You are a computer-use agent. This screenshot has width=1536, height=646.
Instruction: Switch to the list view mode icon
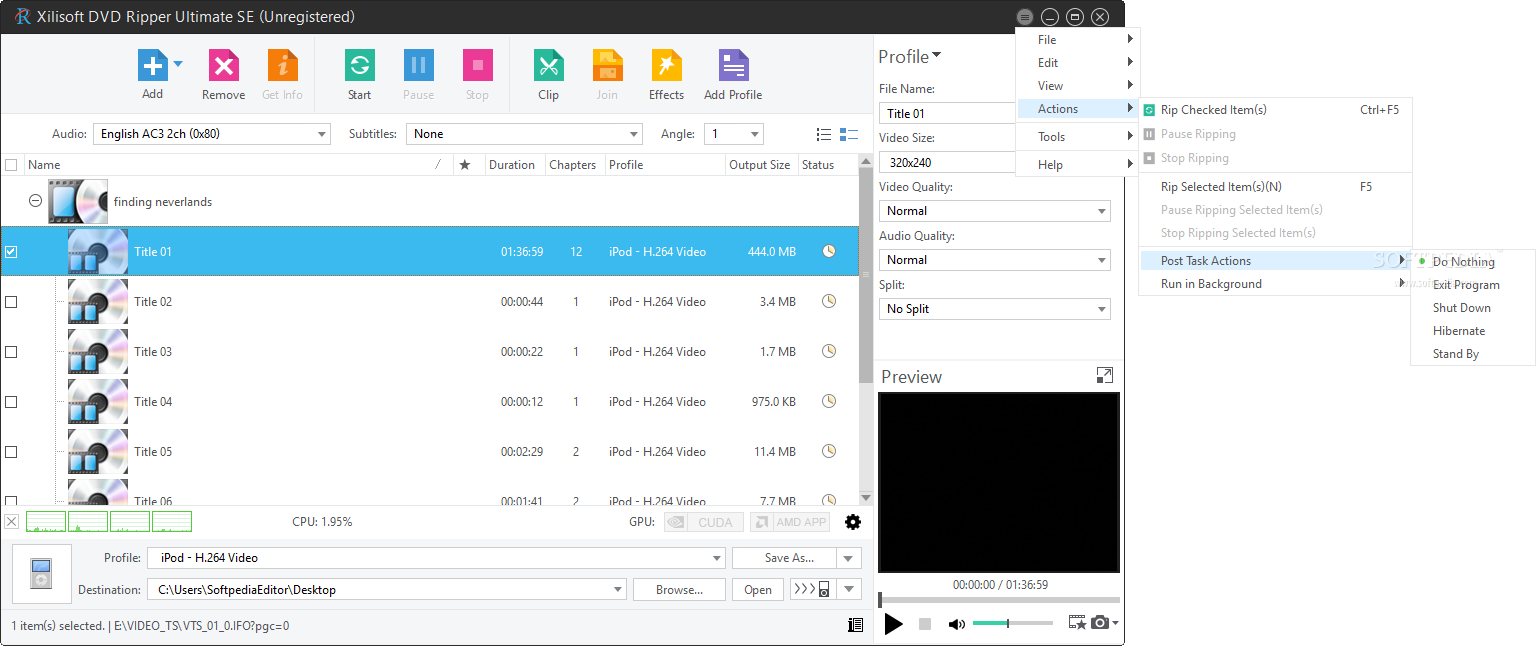[824, 134]
